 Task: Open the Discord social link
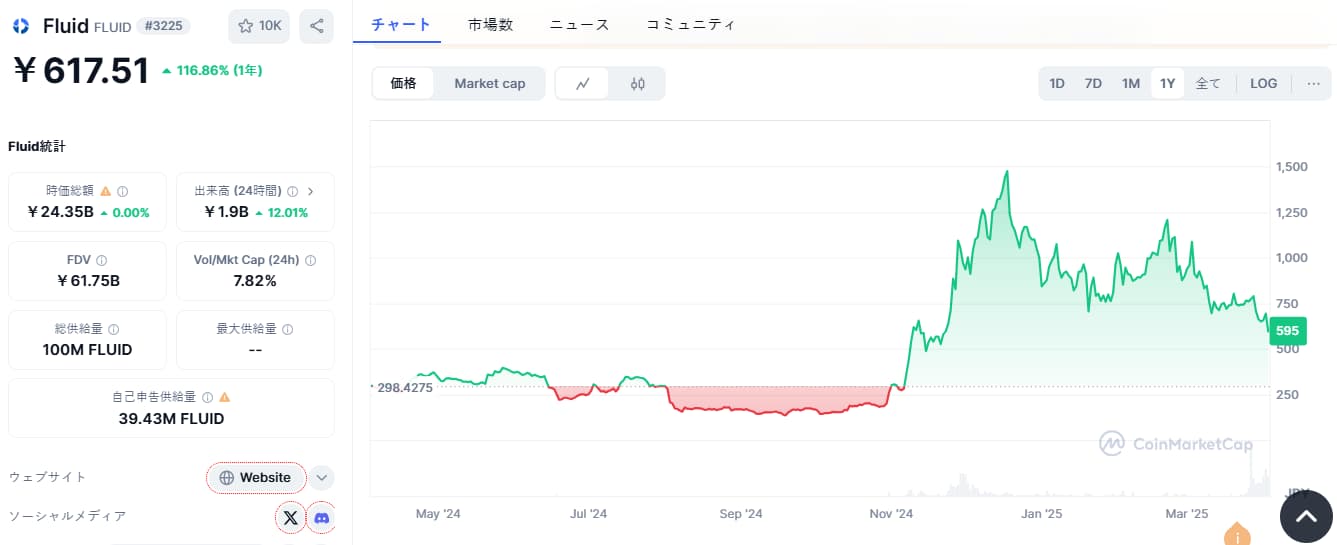(x=322, y=517)
